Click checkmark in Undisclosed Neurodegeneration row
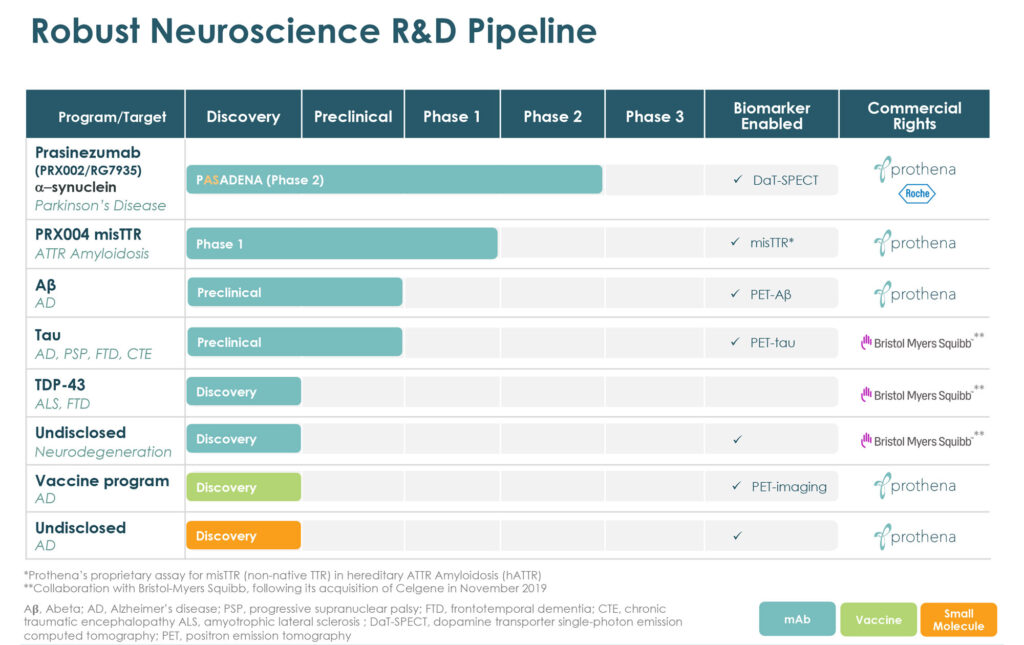The image size is (1024, 645). 737,439
